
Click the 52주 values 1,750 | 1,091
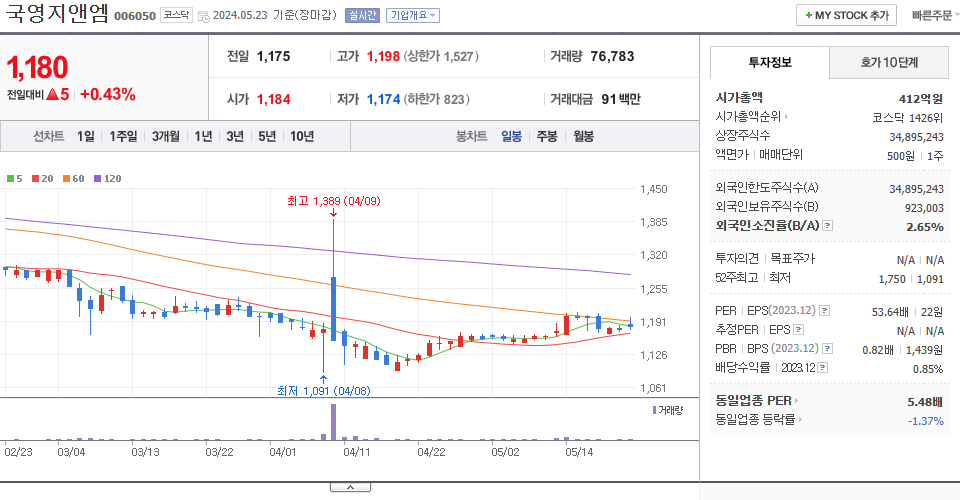click(911, 279)
